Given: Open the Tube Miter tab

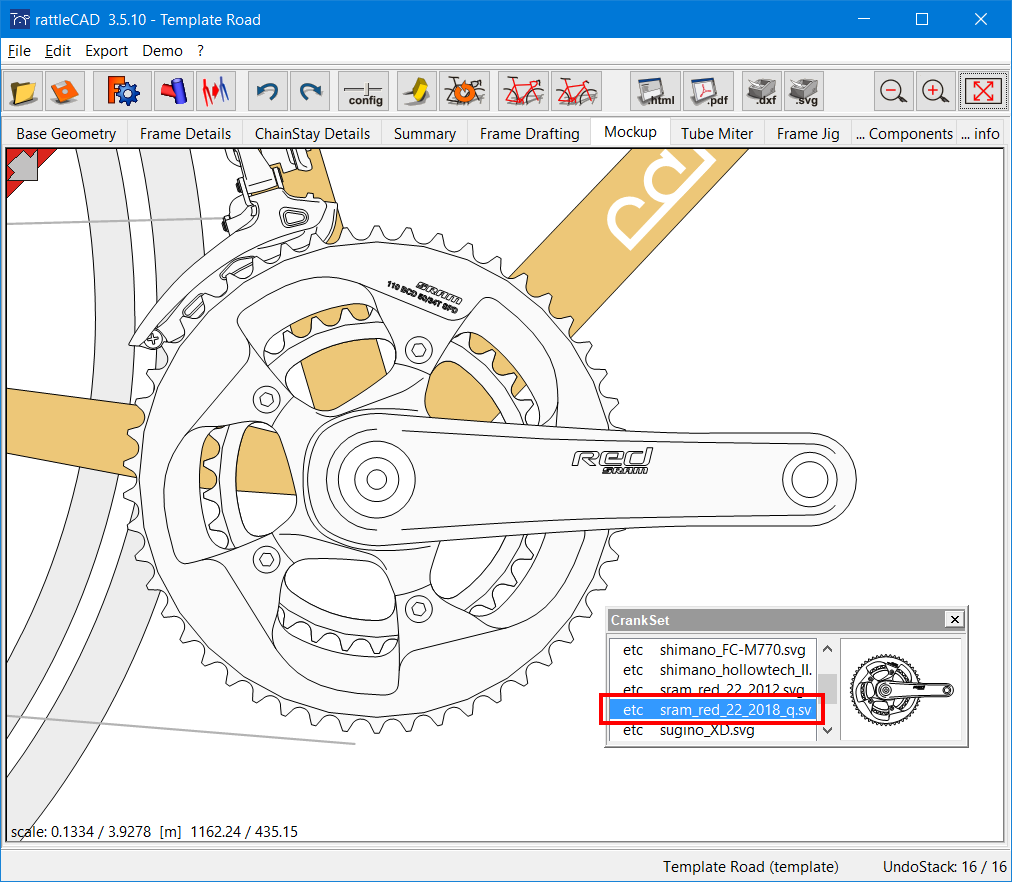Looking at the screenshot, I should (x=717, y=134).
